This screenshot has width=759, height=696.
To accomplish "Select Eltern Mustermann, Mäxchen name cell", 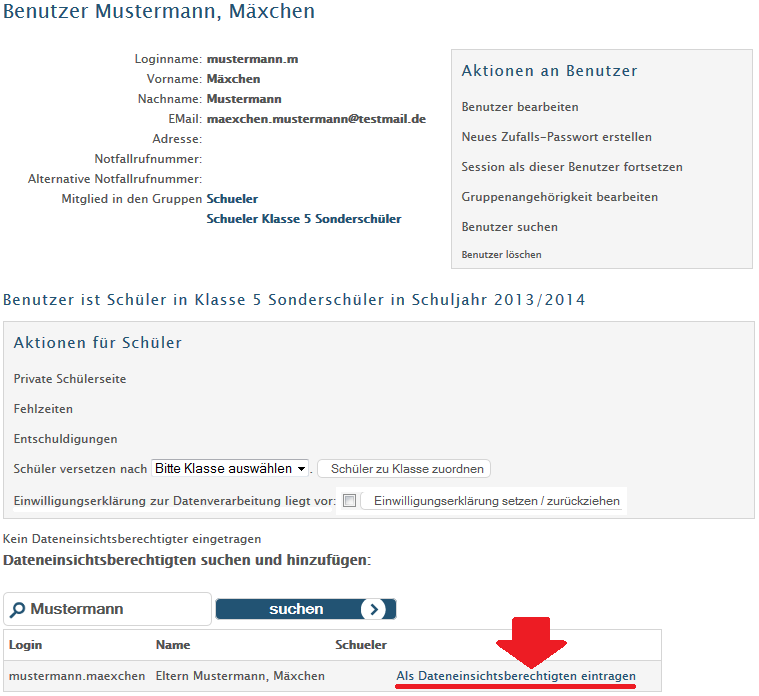I will [x=240, y=676].
